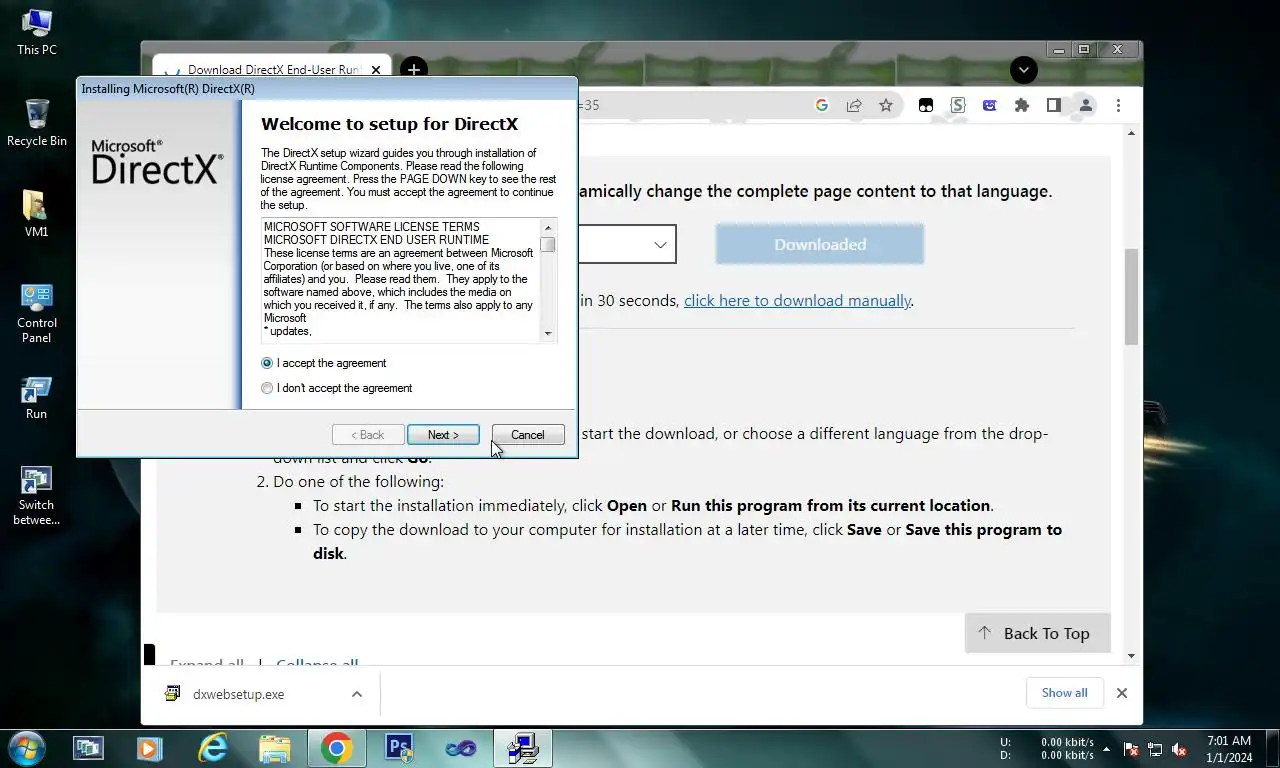Open Control Panel desktop shortcut

pyautogui.click(x=37, y=312)
